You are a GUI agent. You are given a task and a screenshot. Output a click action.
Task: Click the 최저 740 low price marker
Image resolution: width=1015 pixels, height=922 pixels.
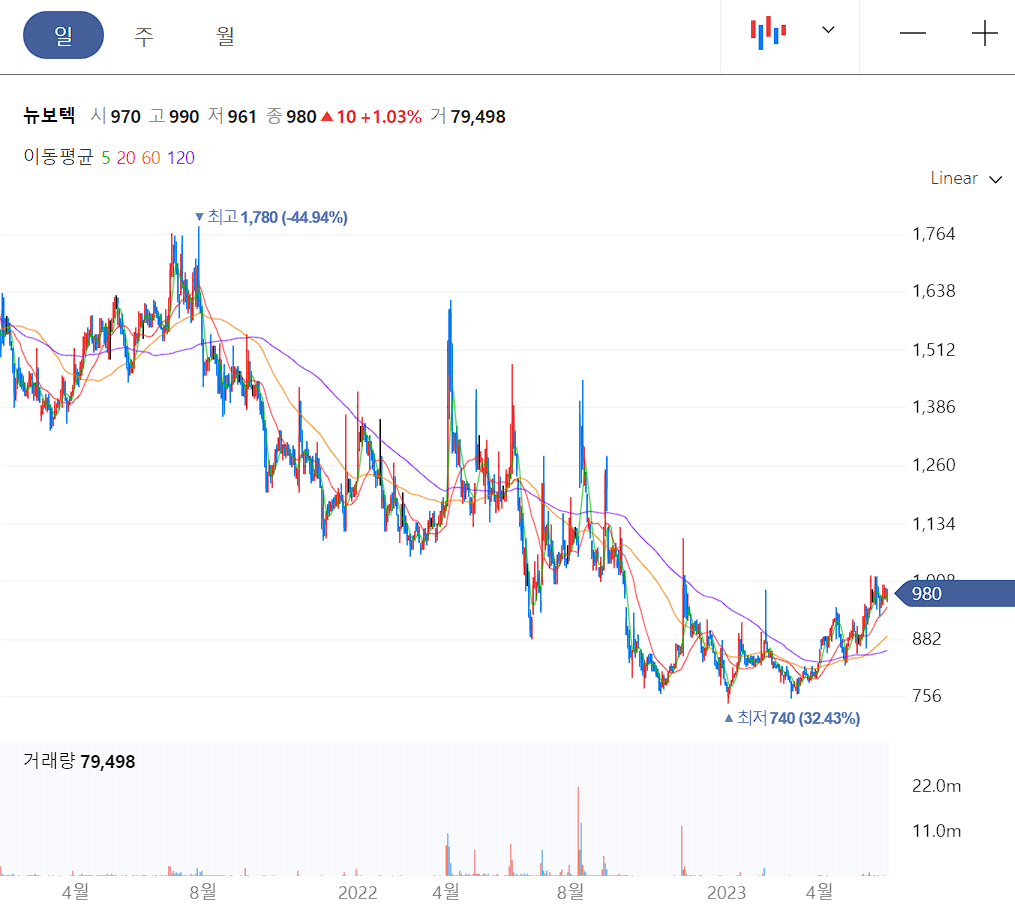792,718
